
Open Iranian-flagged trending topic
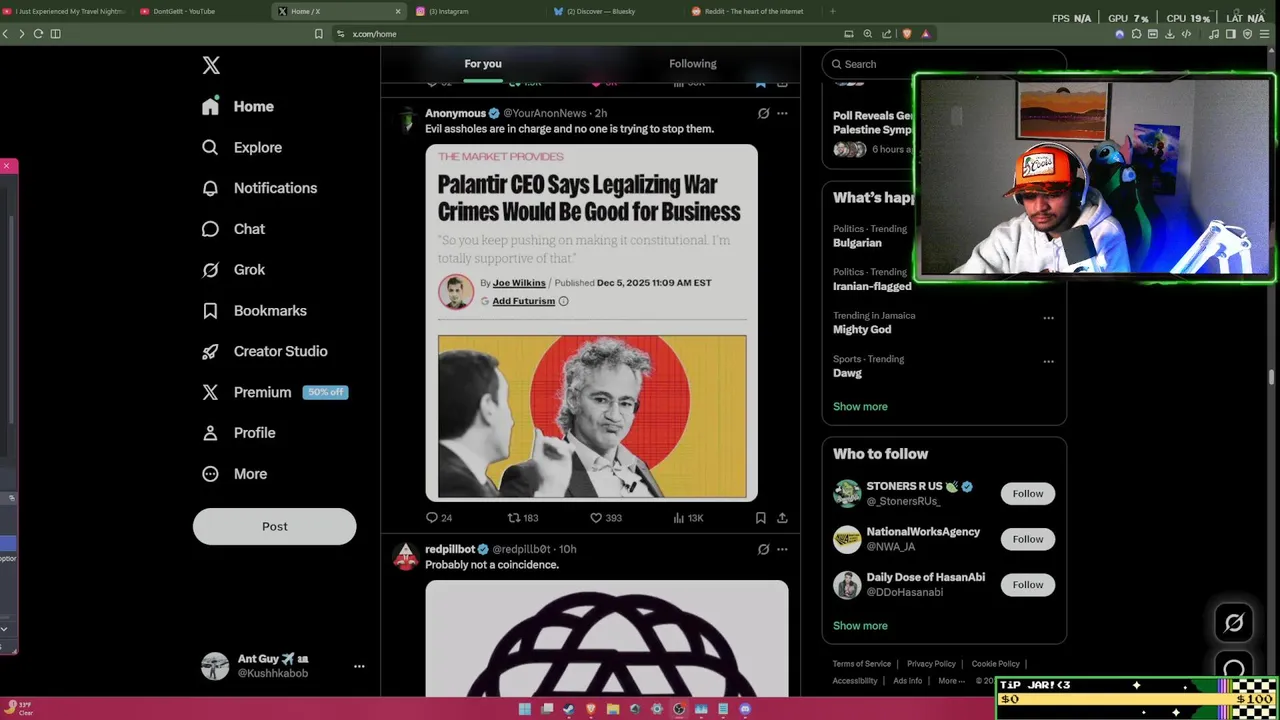pyautogui.click(x=872, y=286)
